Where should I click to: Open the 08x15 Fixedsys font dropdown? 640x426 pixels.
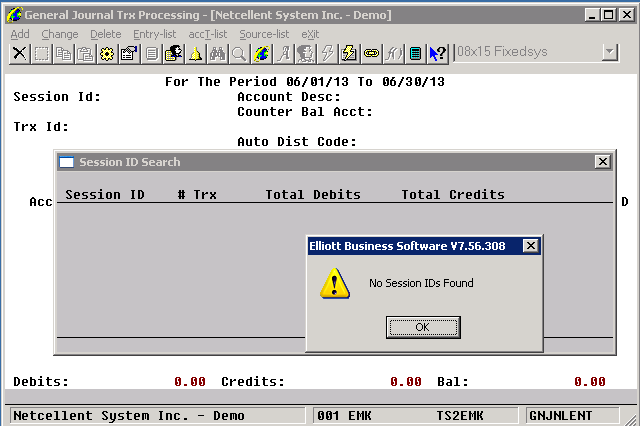610,52
